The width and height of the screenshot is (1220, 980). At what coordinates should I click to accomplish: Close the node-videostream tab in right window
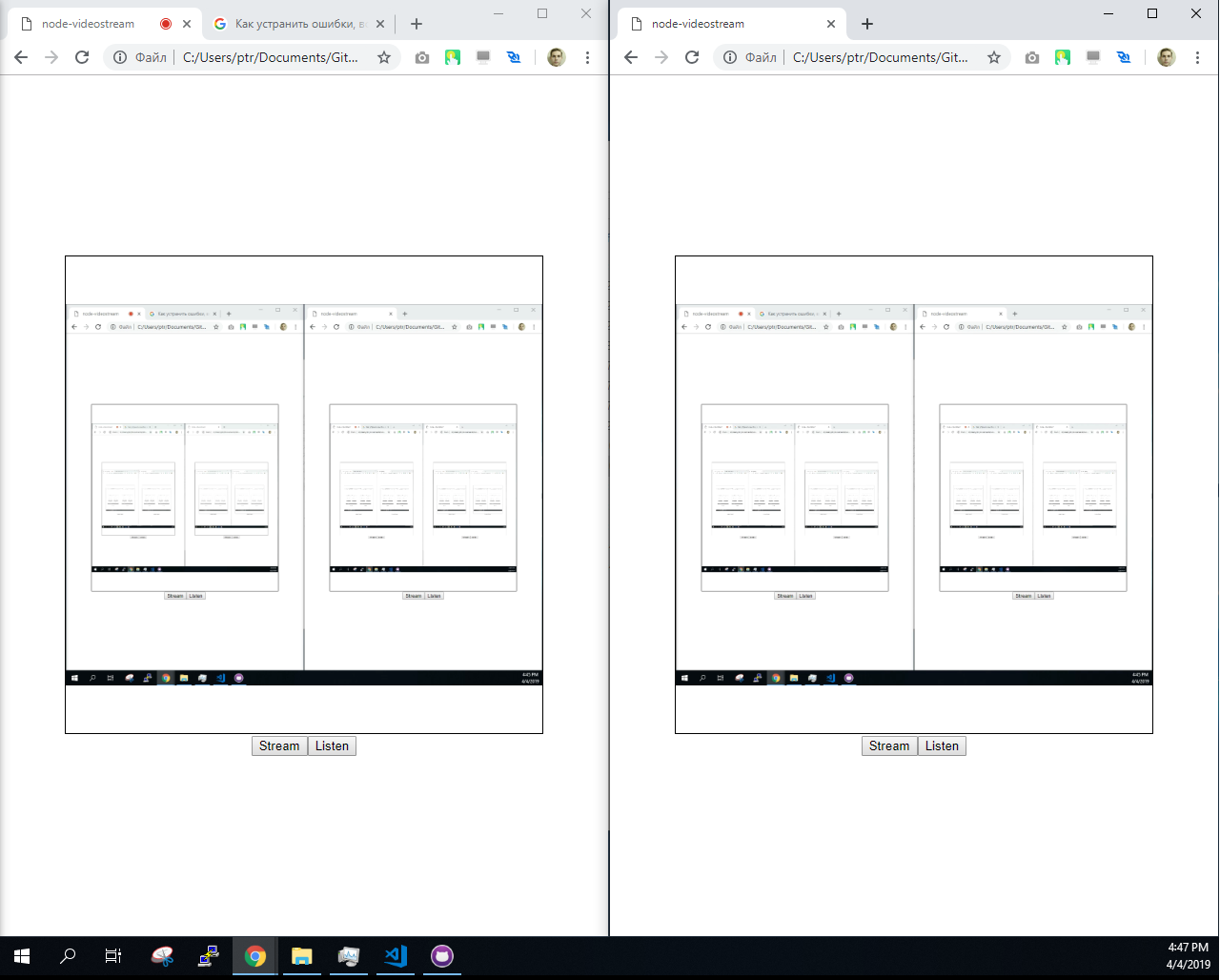point(831,24)
